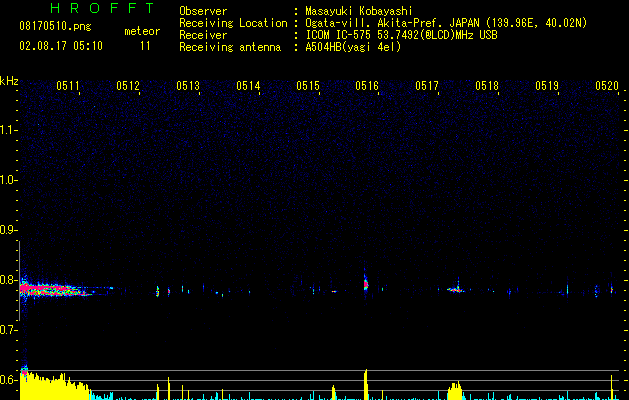
Task: Click the wide yellow intensity block near 0511
Action: click(x=55, y=387)
